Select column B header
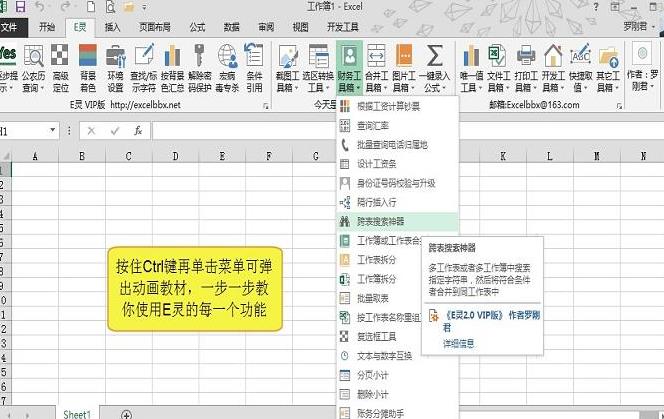The width and height of the screenshot is (664, 419). pyautogui.click(x=82, y=156)
